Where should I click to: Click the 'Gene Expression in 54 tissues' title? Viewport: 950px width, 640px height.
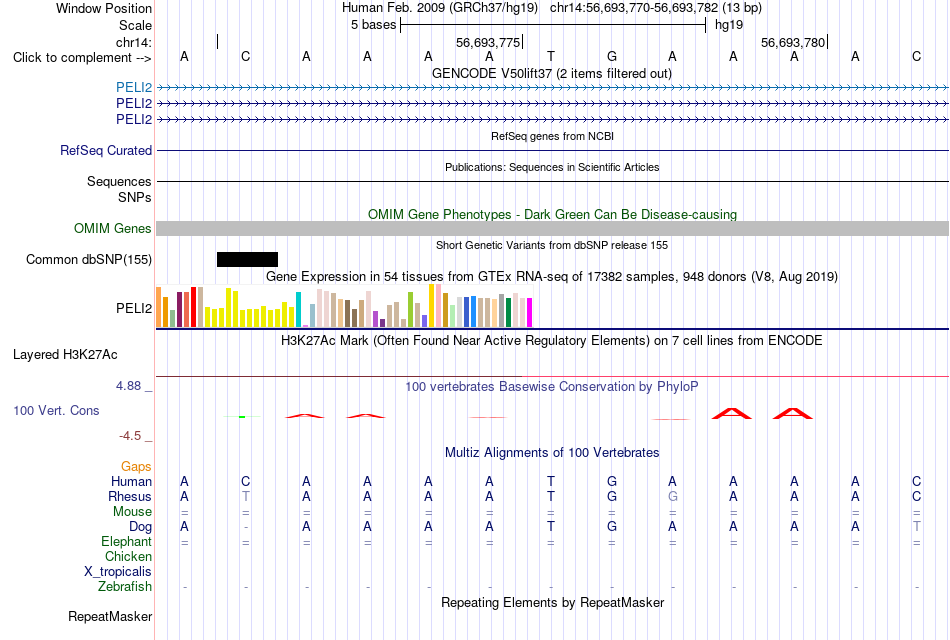pos(552,276)
